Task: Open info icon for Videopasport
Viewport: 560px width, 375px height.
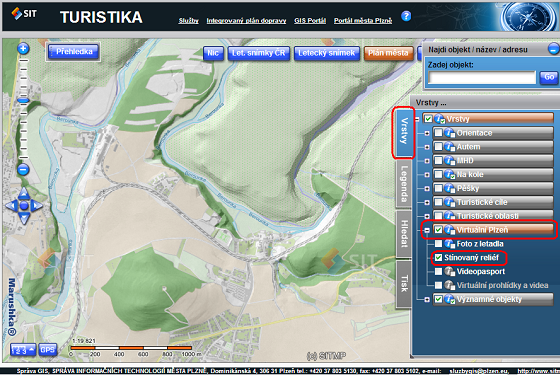Action: 450,271
